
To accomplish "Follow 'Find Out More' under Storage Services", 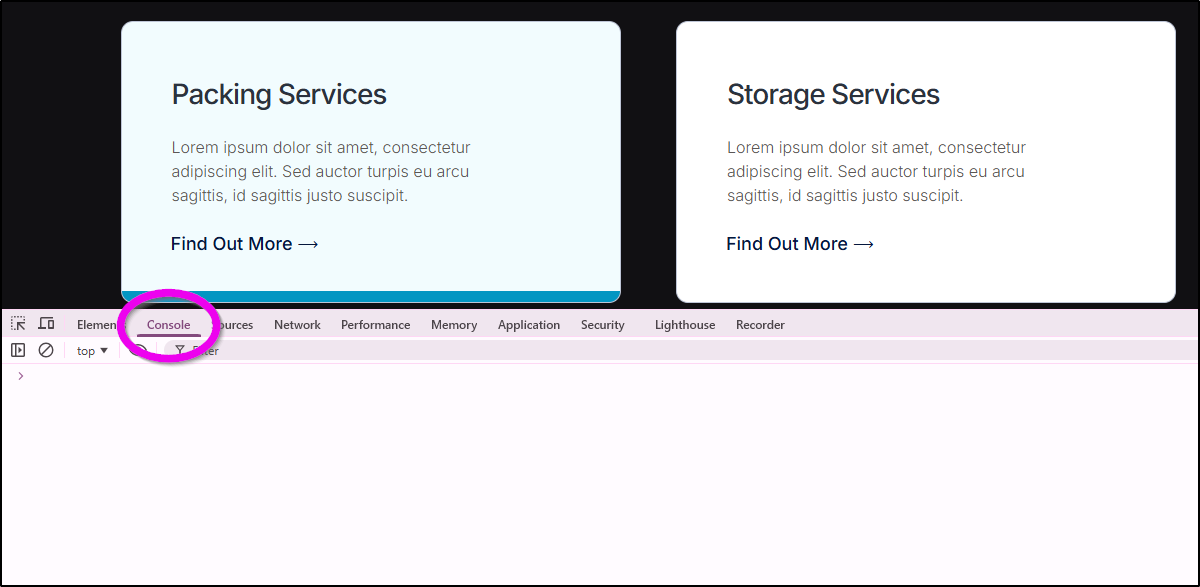I will (x=800, y=244).
